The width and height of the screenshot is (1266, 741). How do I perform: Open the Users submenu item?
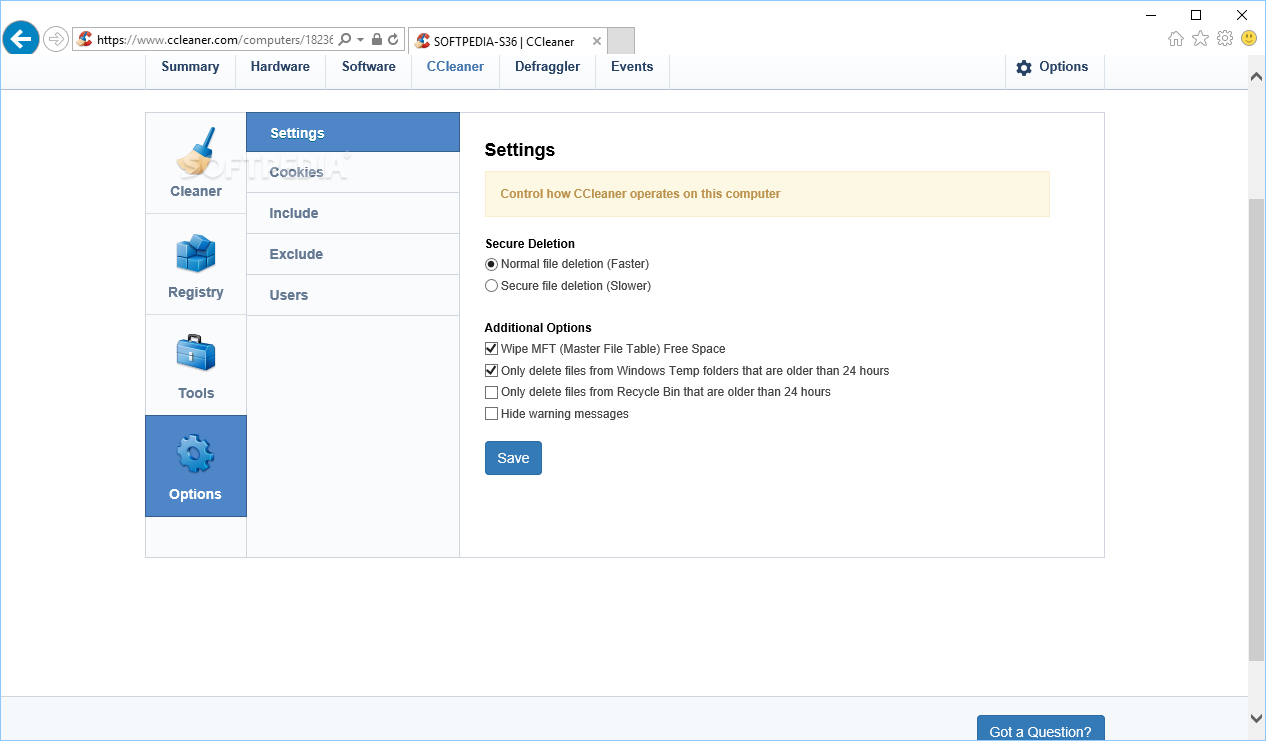353,295
